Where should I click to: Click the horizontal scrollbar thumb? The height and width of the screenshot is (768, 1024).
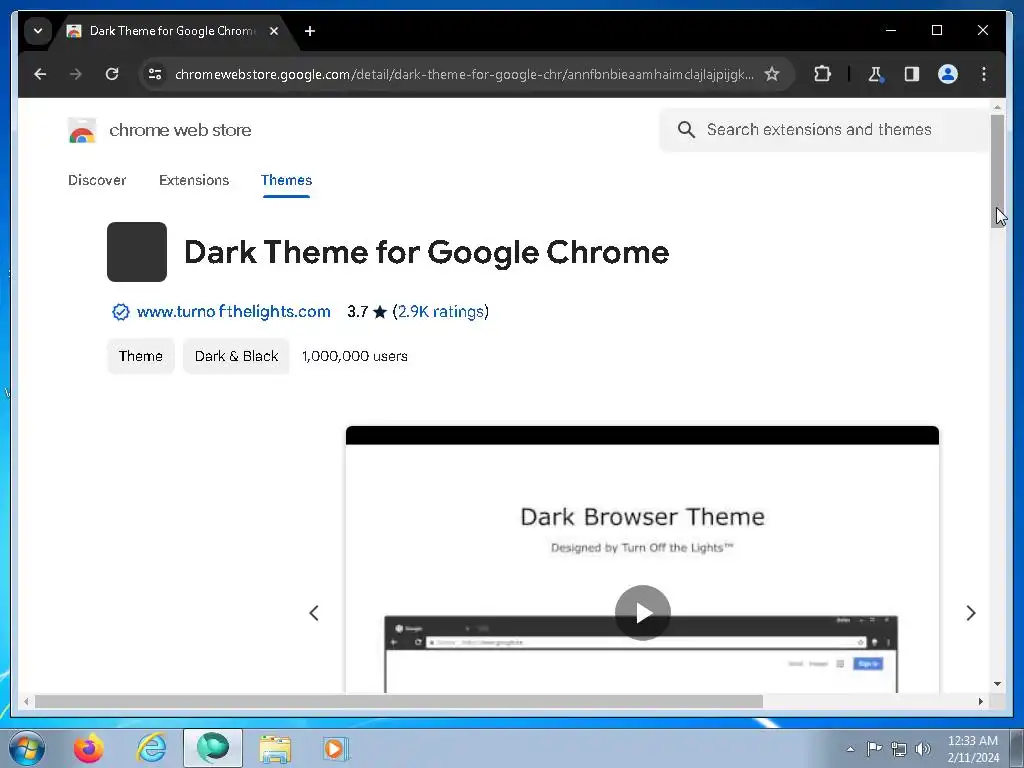click(398, 701)
